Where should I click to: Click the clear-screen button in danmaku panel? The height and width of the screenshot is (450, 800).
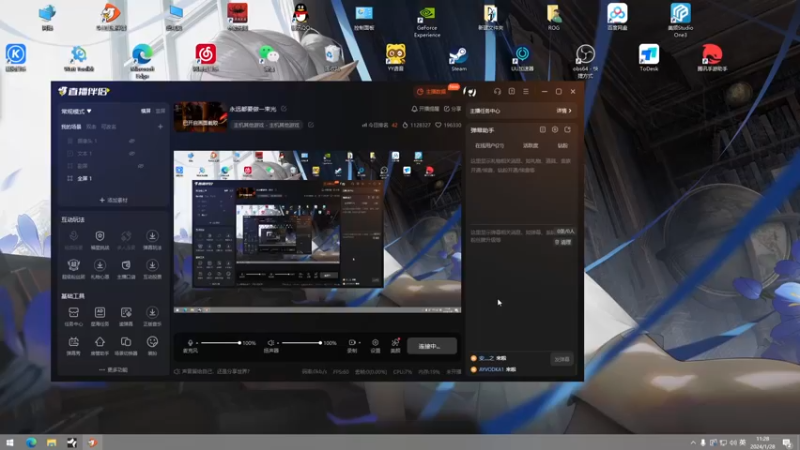point(563,242)
